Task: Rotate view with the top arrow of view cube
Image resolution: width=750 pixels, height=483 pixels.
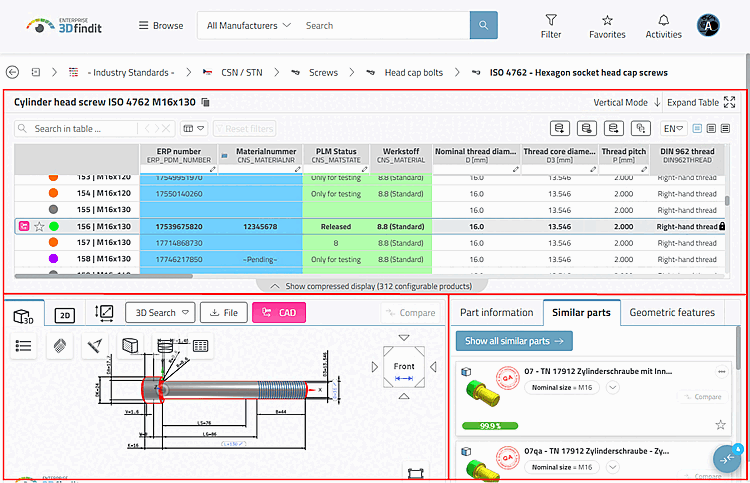Action: [404, 338]
